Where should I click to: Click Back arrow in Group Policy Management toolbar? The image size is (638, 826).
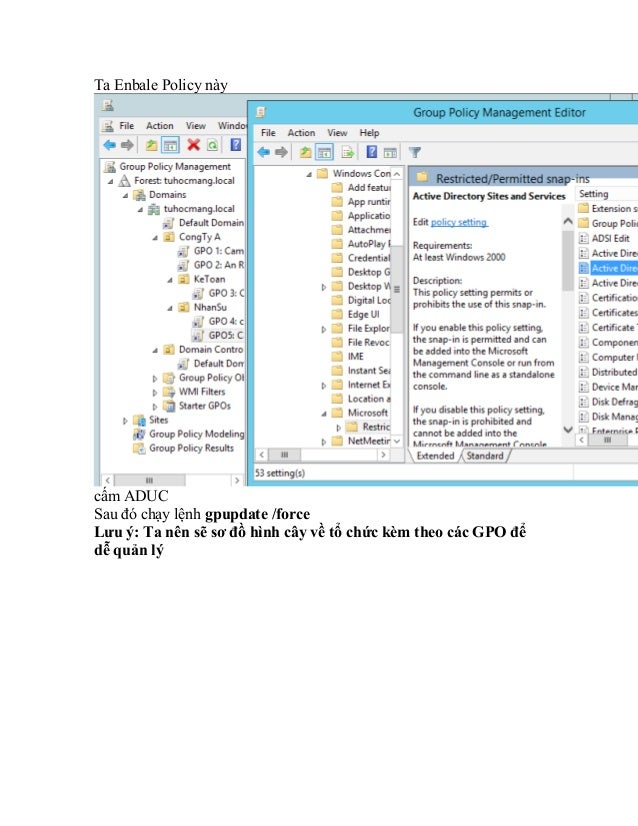tap(110, 145)
